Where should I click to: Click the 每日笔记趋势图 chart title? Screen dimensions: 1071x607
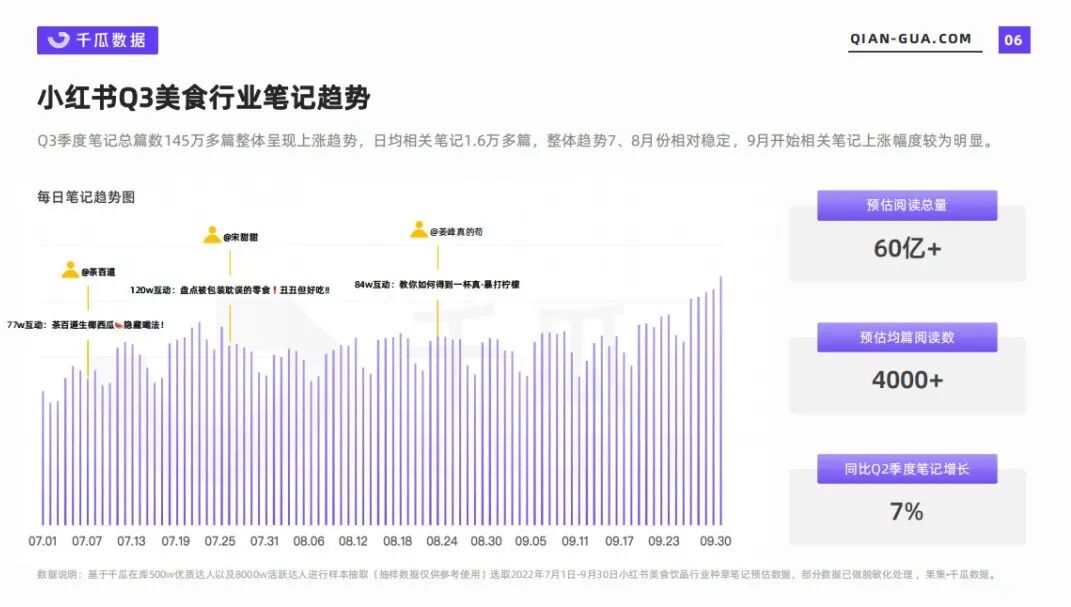(x=86, y=197)
